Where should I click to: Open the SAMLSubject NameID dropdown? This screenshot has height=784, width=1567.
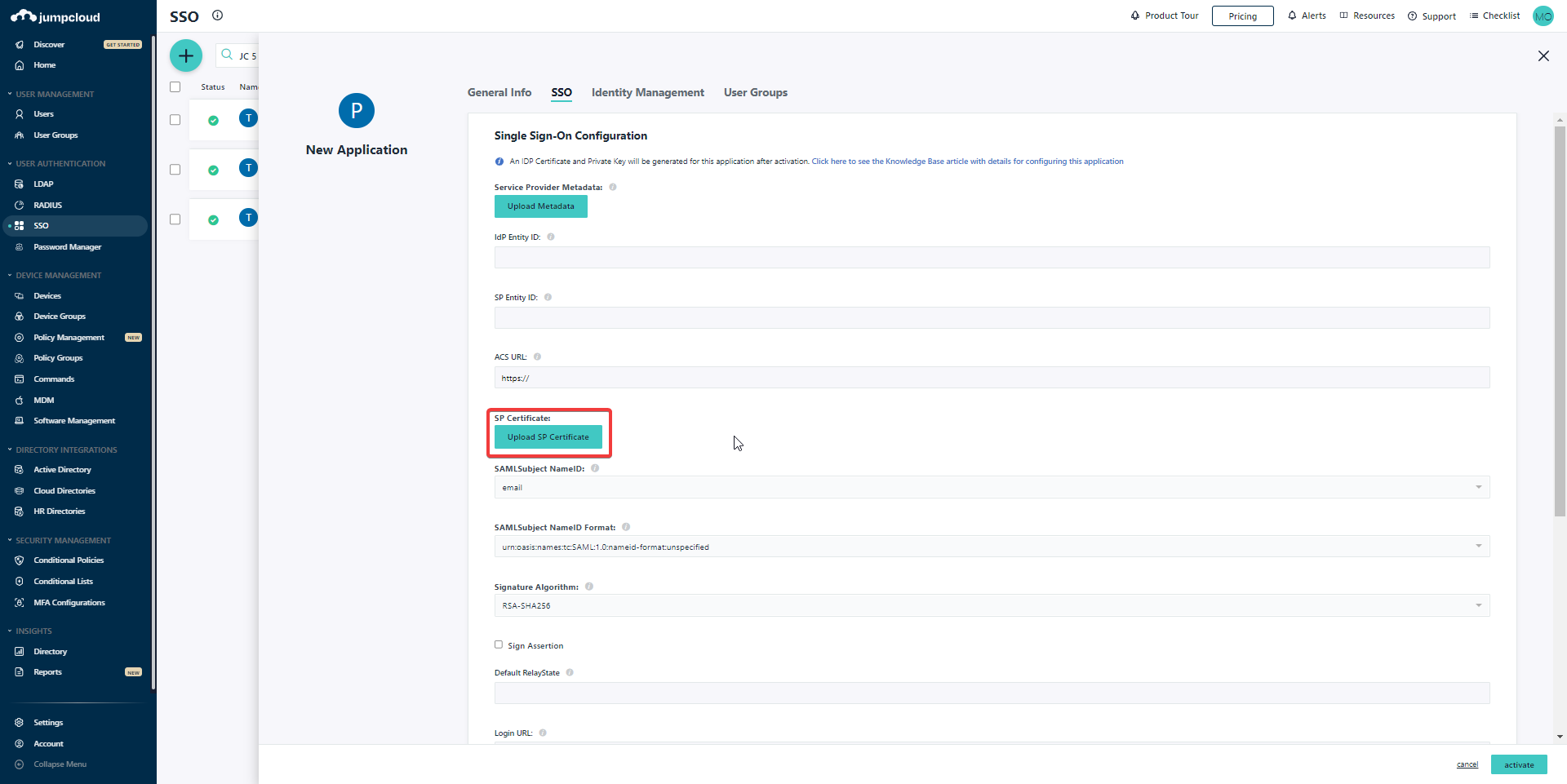992,487
